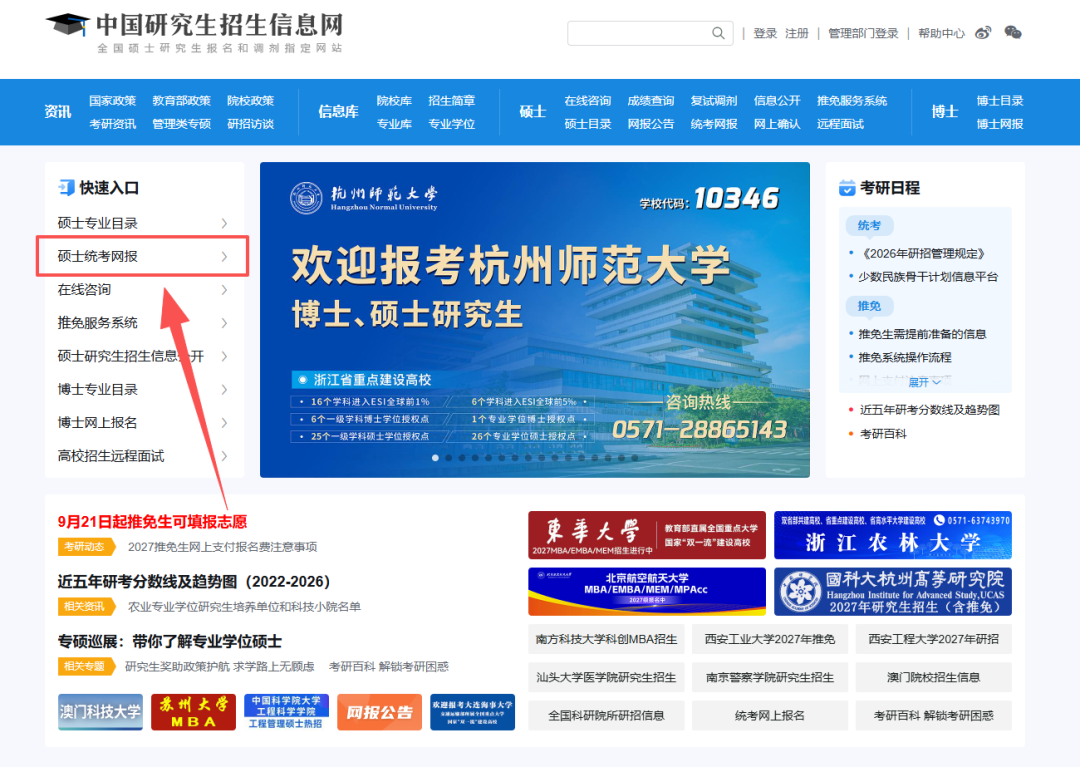Open the 澳门科技大学 banner thumbnail
This screenshot has height=767, width=1080.
tap(101, 712)
